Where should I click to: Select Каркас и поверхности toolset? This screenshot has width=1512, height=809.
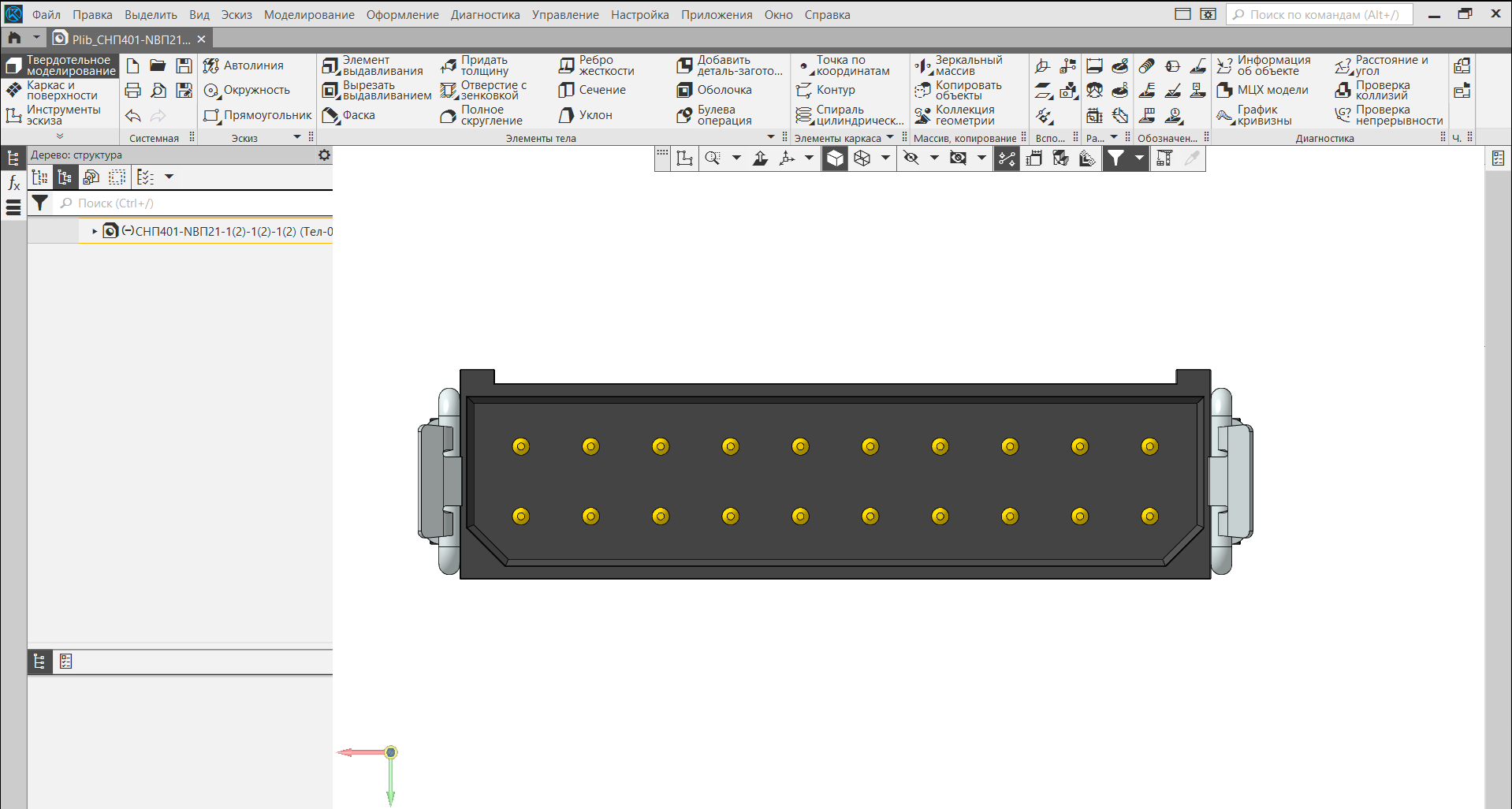pyautogui.click(x=60, y=91)
